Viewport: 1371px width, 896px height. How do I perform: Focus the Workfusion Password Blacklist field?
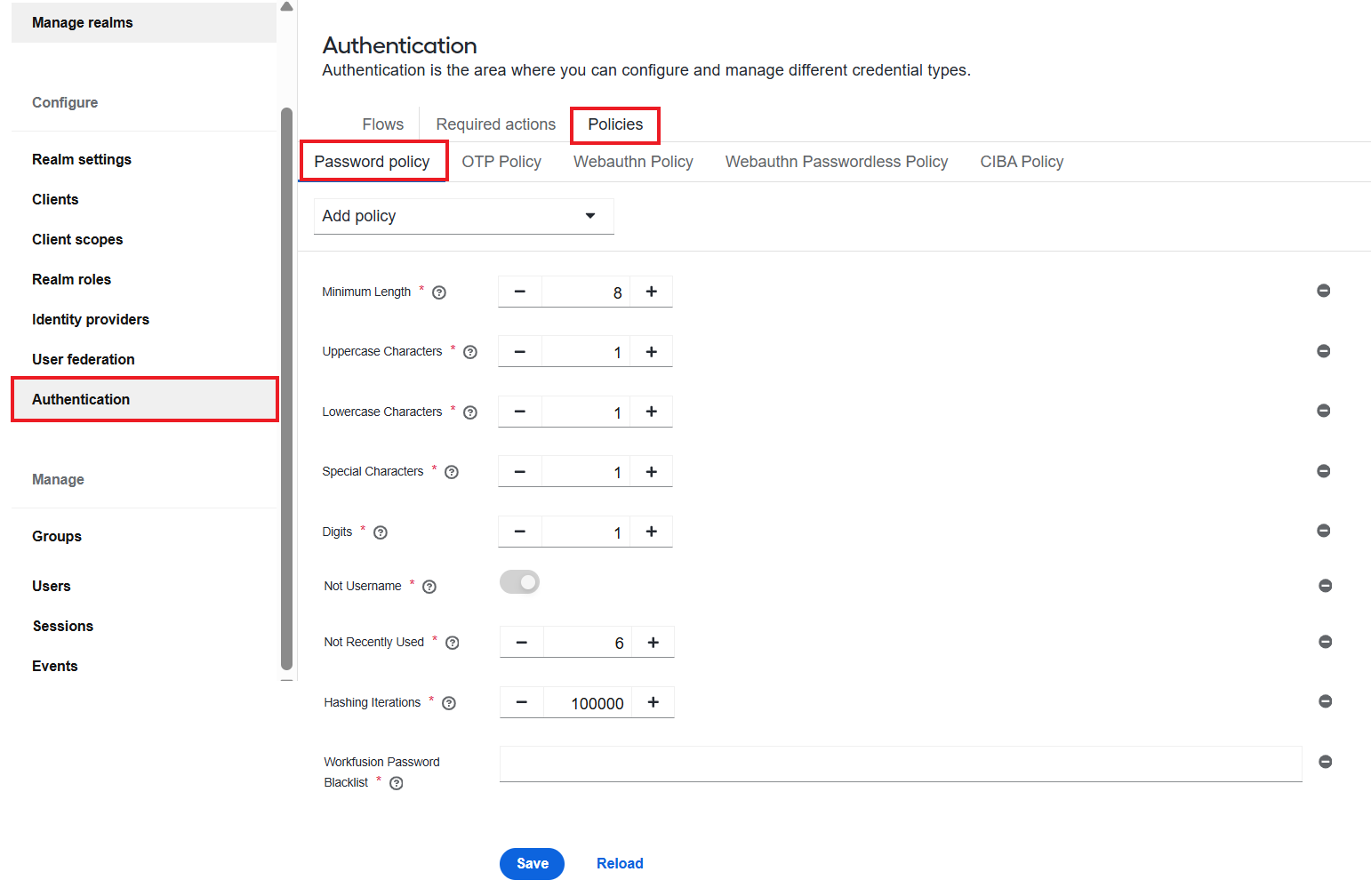[x=901, y=764]
